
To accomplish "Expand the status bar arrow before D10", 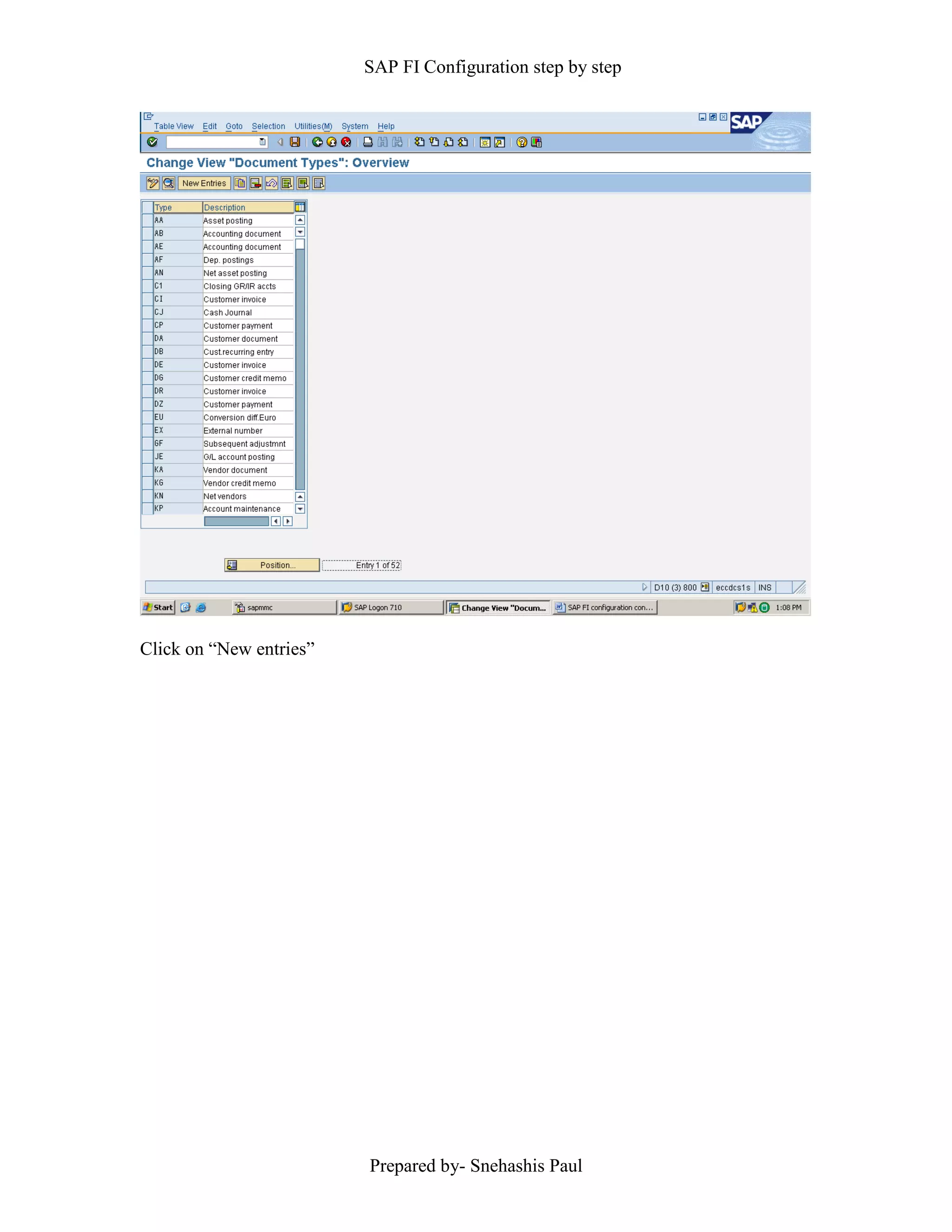I will tap(644, 587).
